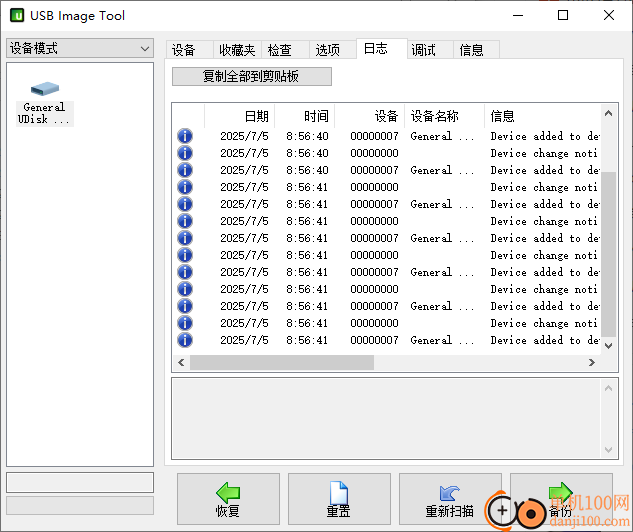Click the 恢复 restore button
633x532 pixels.
[x=228, y=499]
